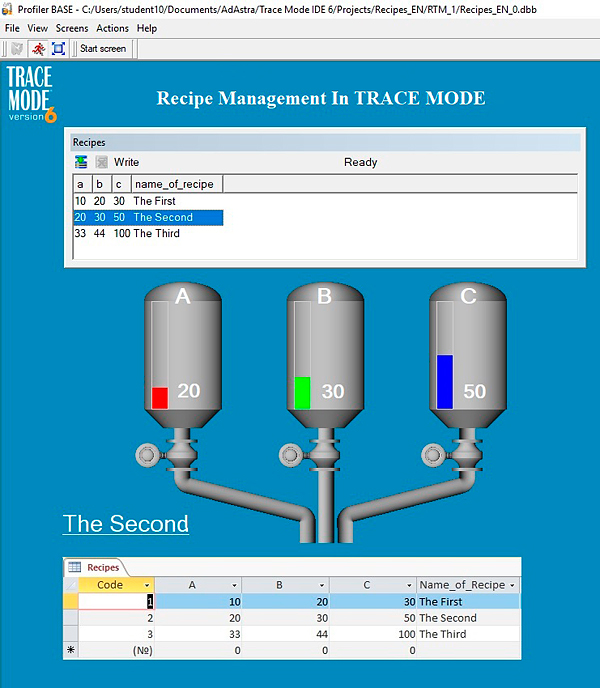Click the greyed save icon next to Write
Viewport: 600px width, 688px height.
(x=101, y=162)
